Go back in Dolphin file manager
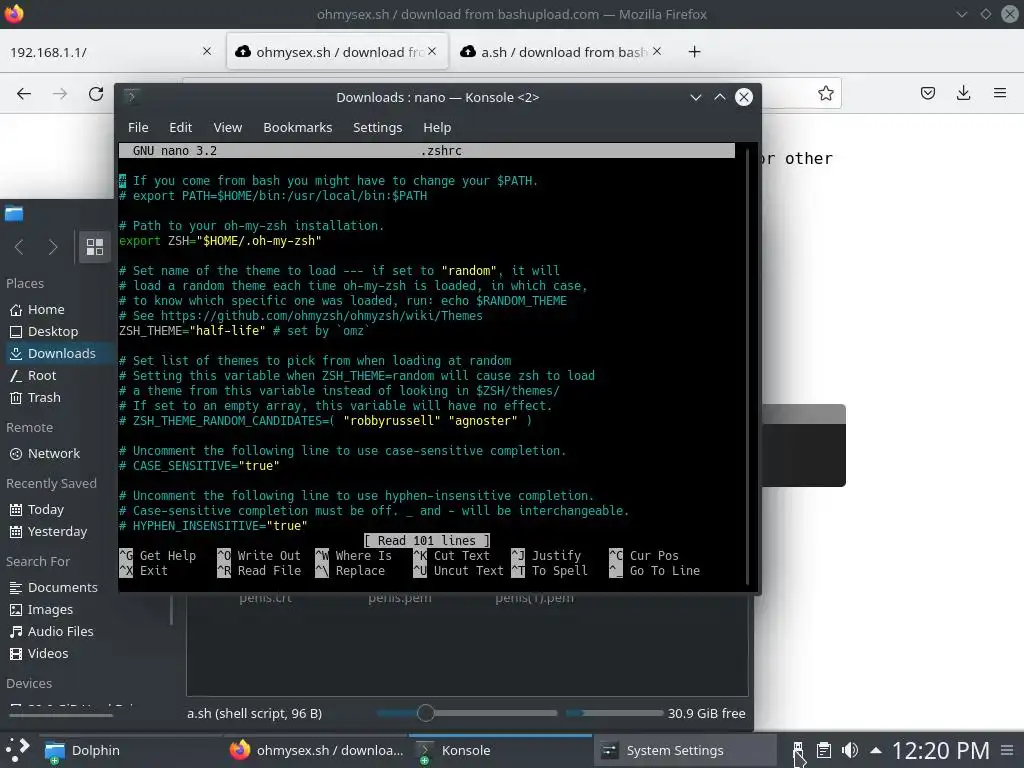Screen dimensions: 1024x768 click(x=19, y=247)
